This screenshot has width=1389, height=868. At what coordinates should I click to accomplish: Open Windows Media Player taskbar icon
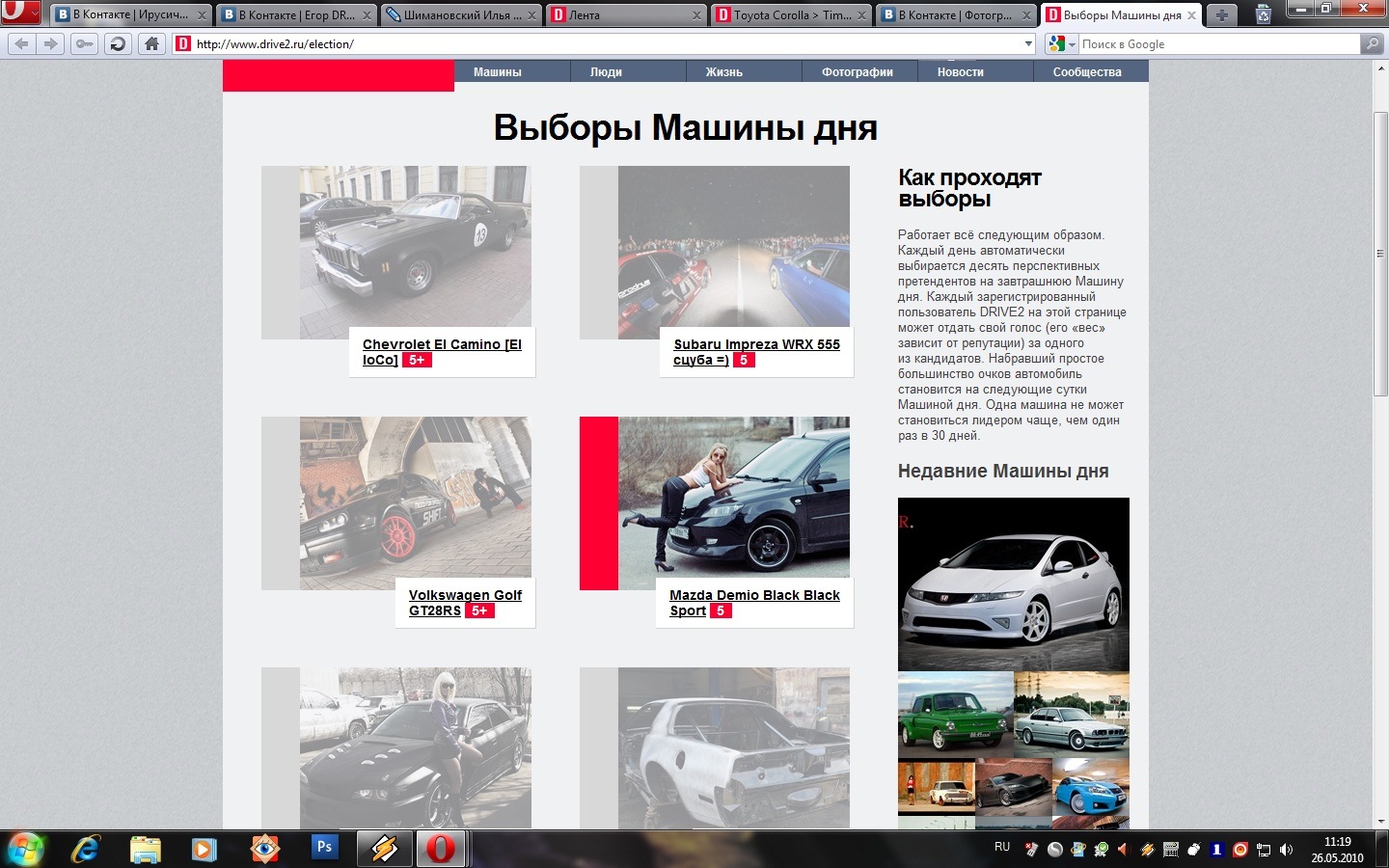(x=204, y=850)
